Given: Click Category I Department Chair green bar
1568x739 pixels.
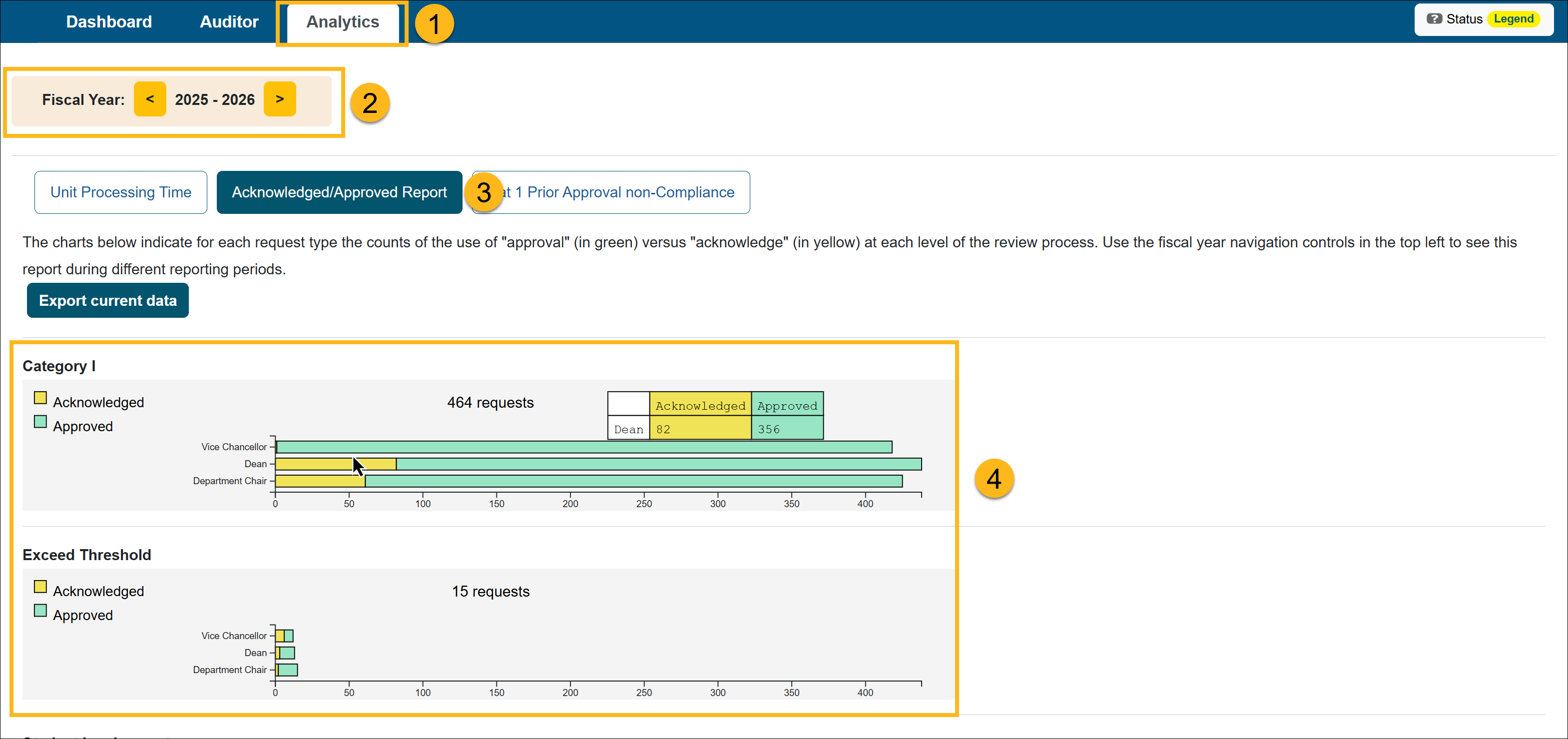Looking at the screenshot, I should click(x=633, y=482).
